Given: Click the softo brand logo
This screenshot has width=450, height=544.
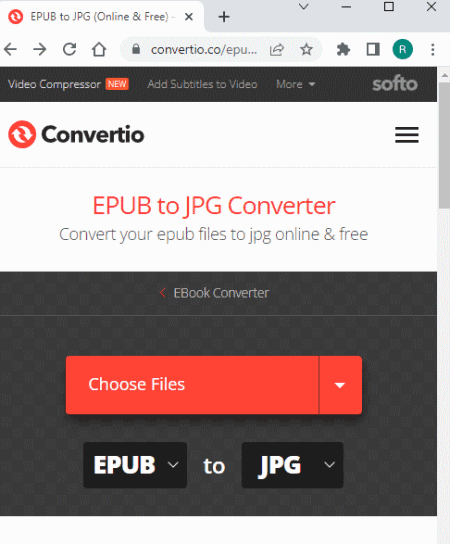Looking at the screenshot, I should coord(395,84).
